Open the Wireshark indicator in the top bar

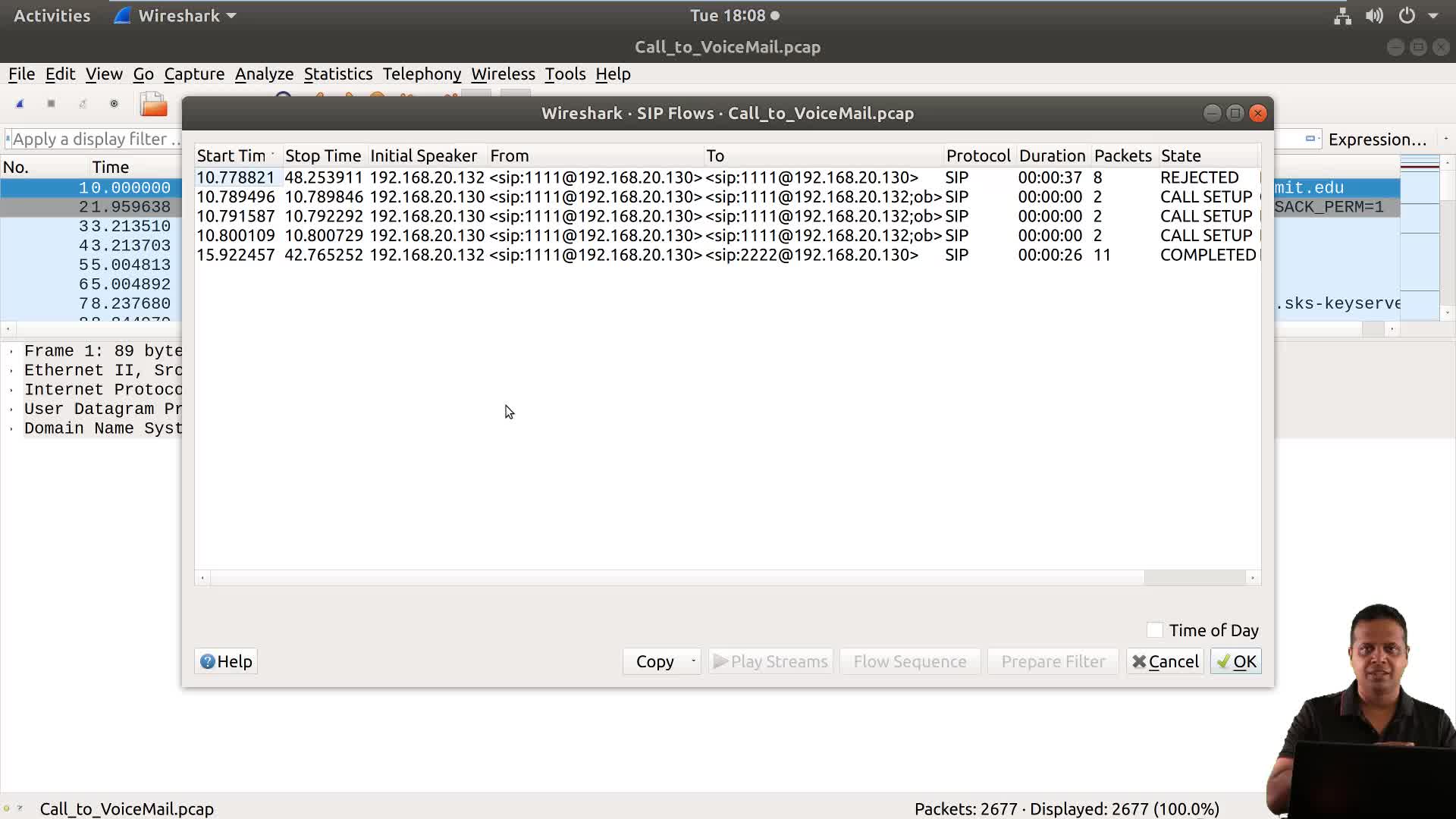click(x=173, y=15)
